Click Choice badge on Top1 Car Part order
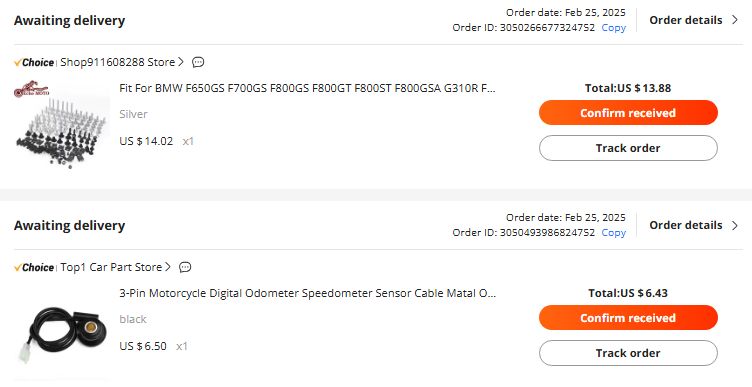Image resolution: width=752 pixels, height=387 pixels. (34, 268)
